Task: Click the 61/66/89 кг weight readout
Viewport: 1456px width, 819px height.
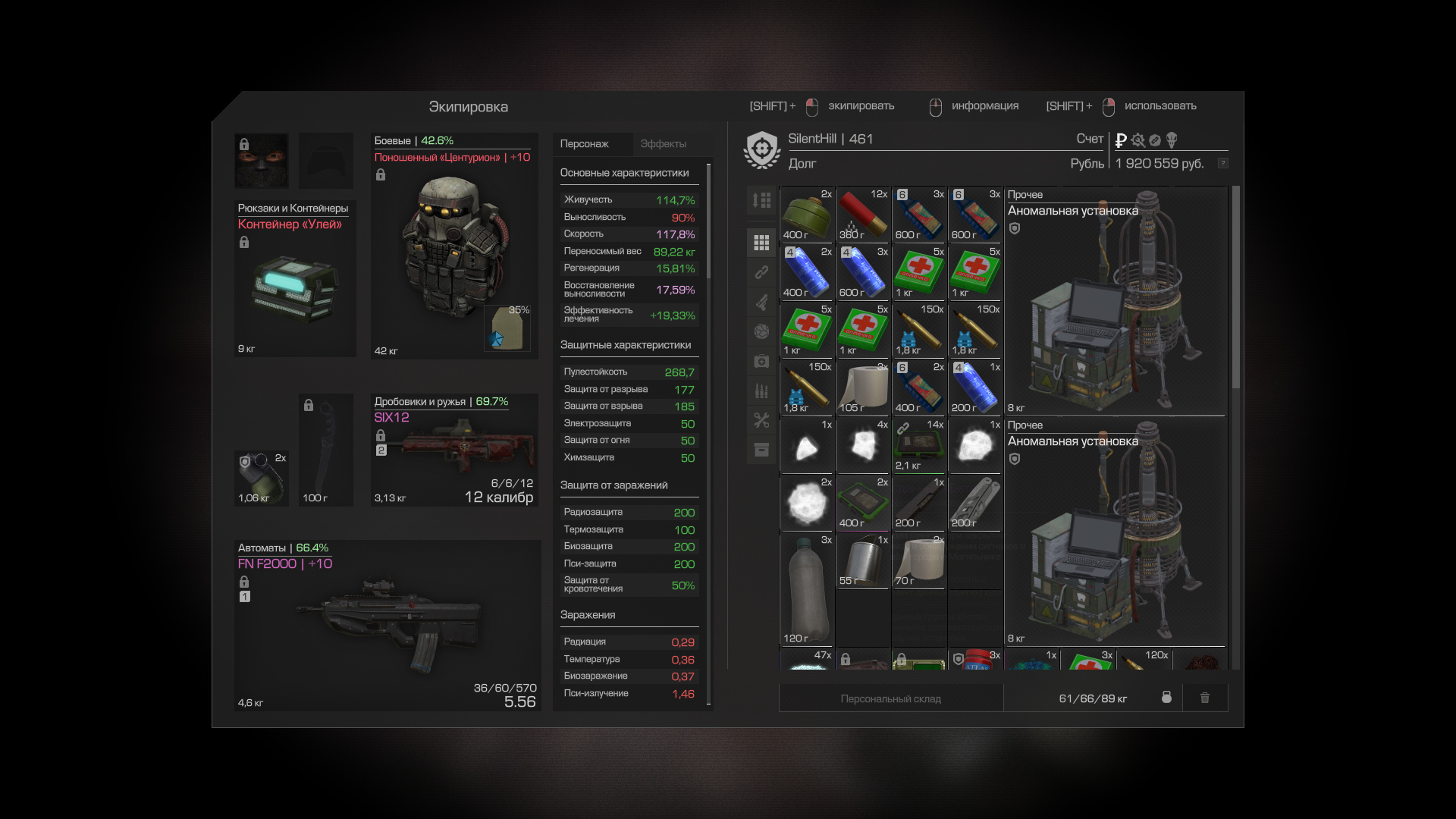Action: [x=1093, y=698]
